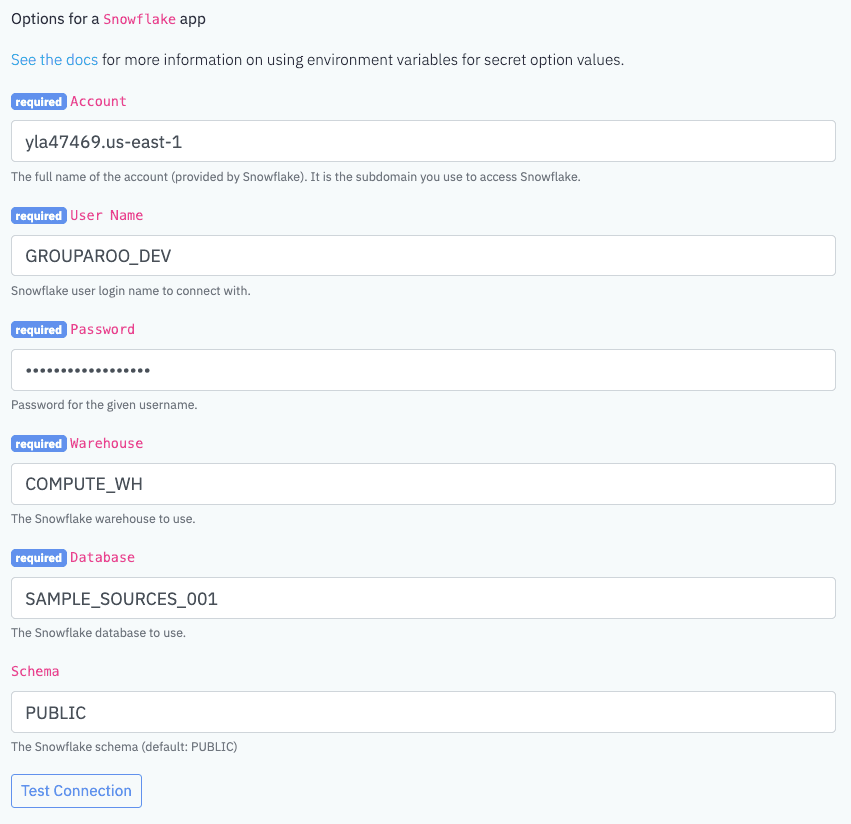Click the Database label text

[103, 557]
